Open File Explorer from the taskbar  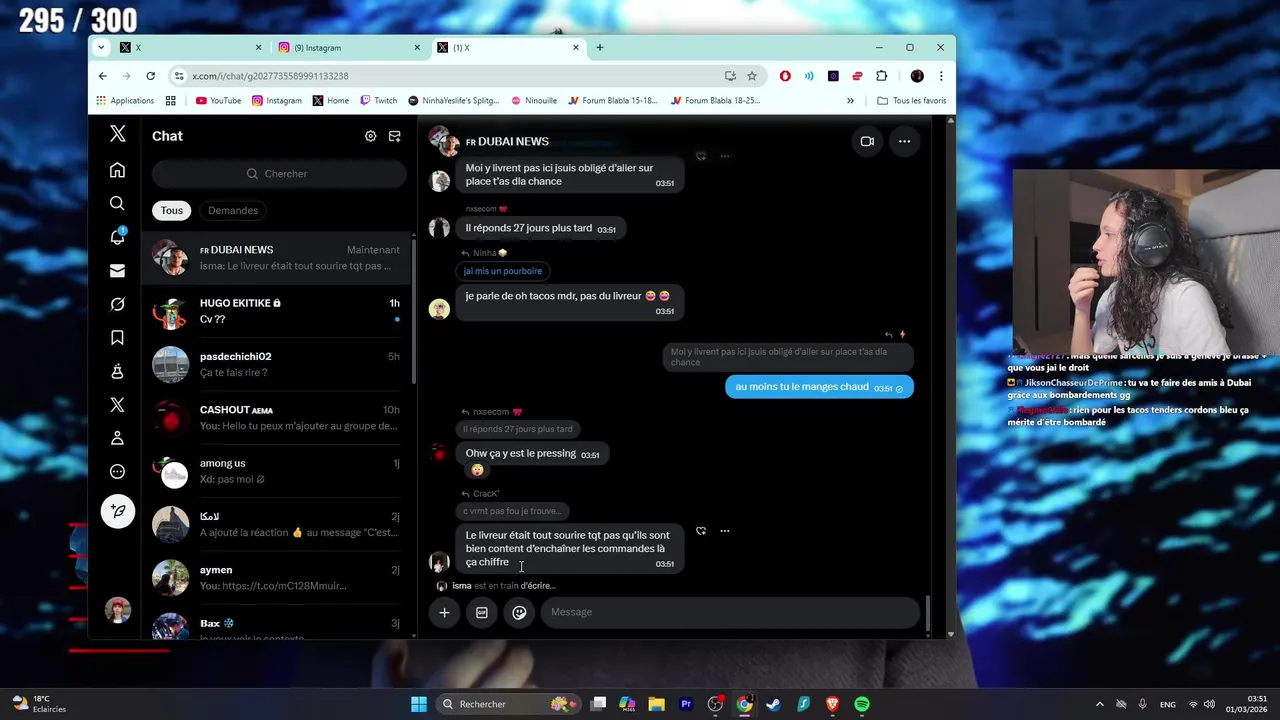pyautogui.click(x=656, y=704)
